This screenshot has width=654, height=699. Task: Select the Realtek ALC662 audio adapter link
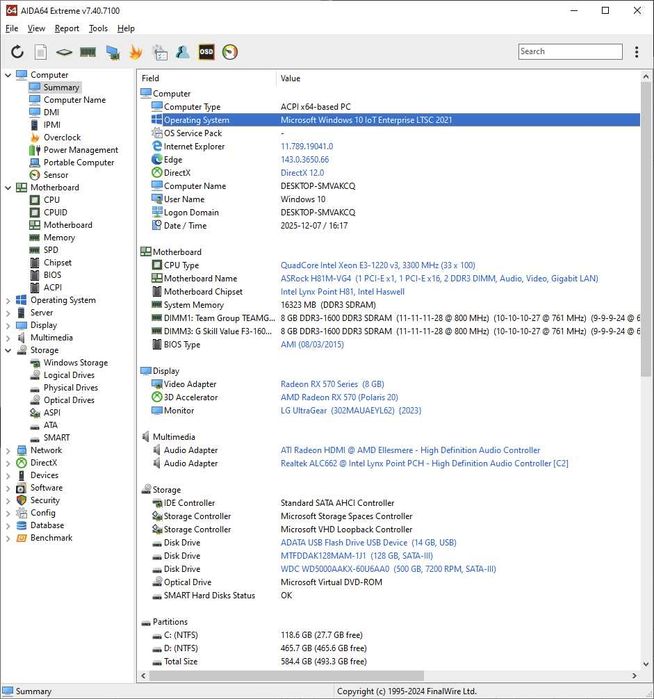coord(424,463)
